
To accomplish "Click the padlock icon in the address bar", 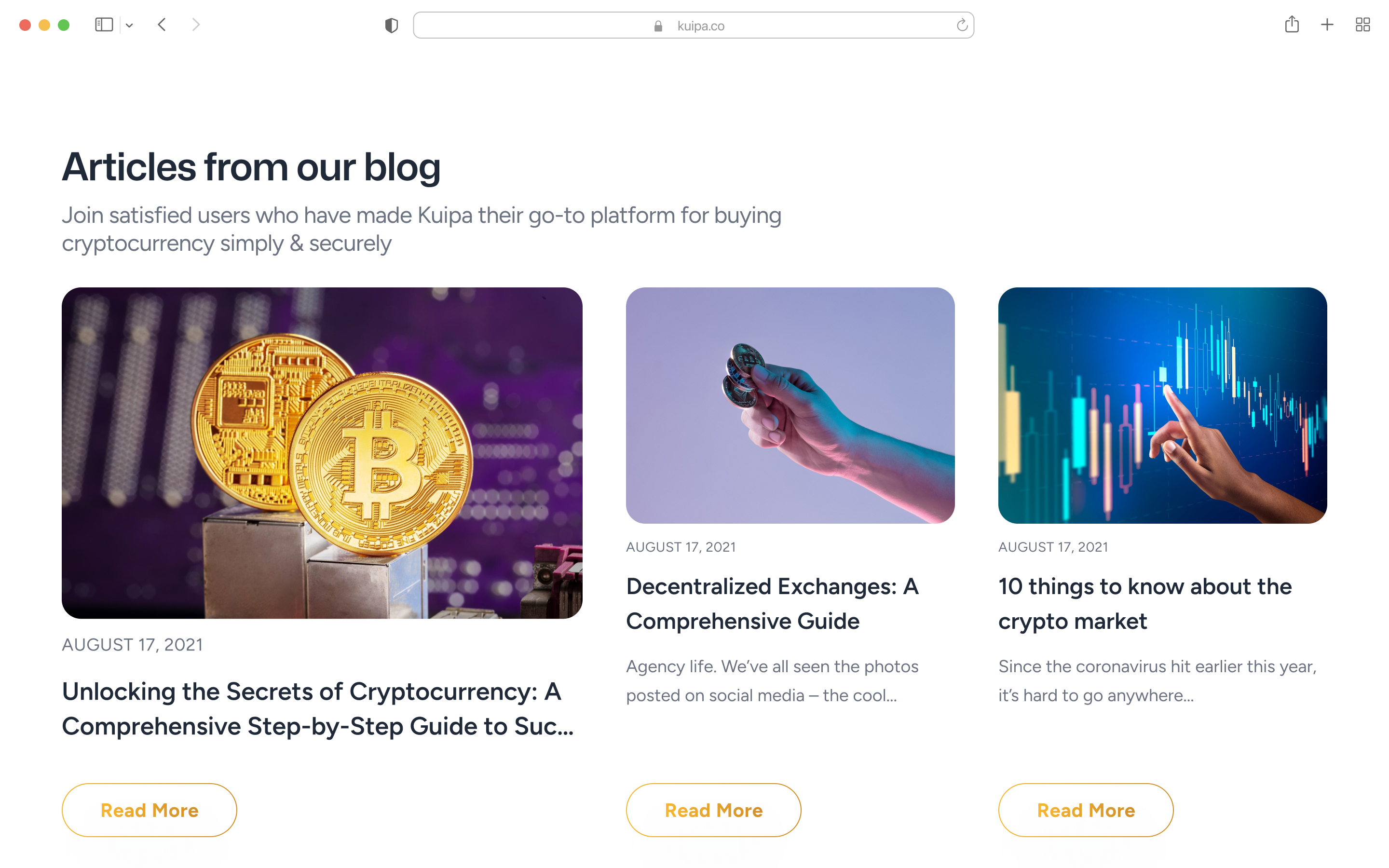I will pos(657,25).
